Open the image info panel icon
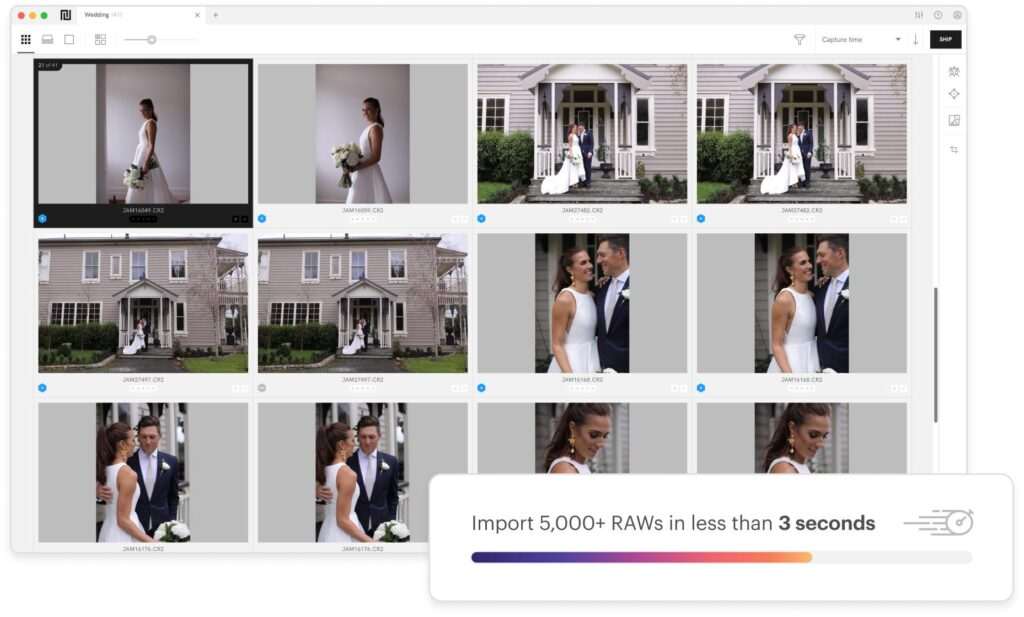The height and width of the screenshot is (617, 1024). 954,120
